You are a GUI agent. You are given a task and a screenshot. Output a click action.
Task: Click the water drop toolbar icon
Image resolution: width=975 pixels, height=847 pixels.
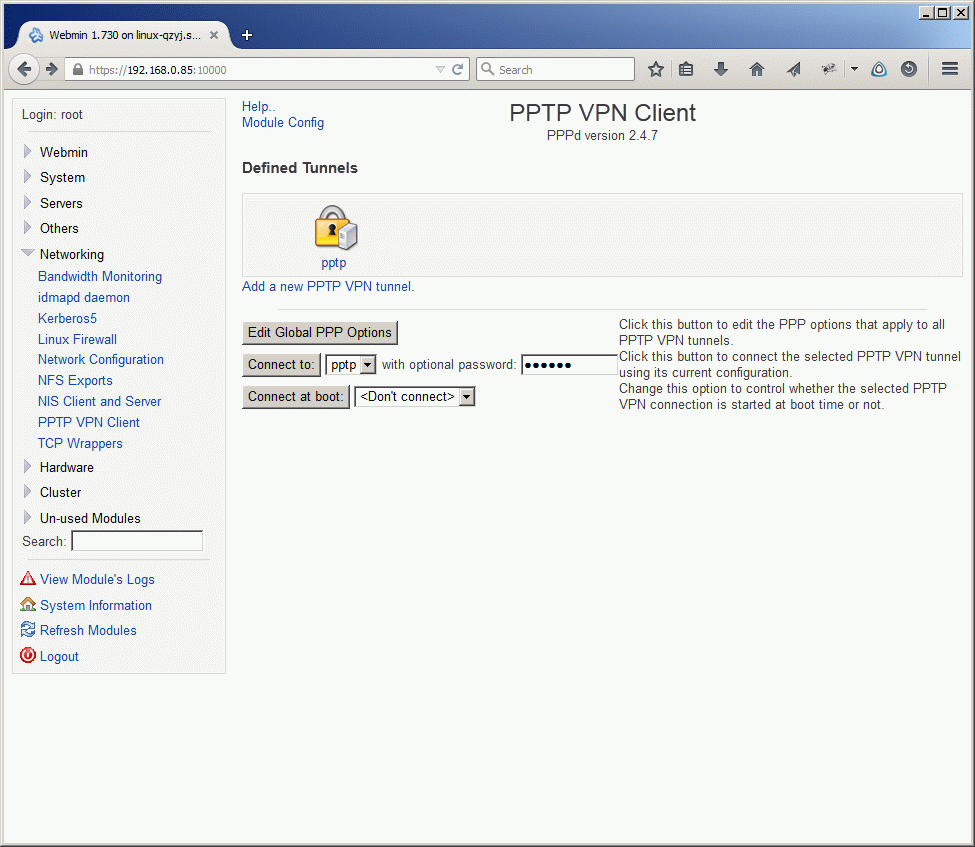click(x=879, y=69)
